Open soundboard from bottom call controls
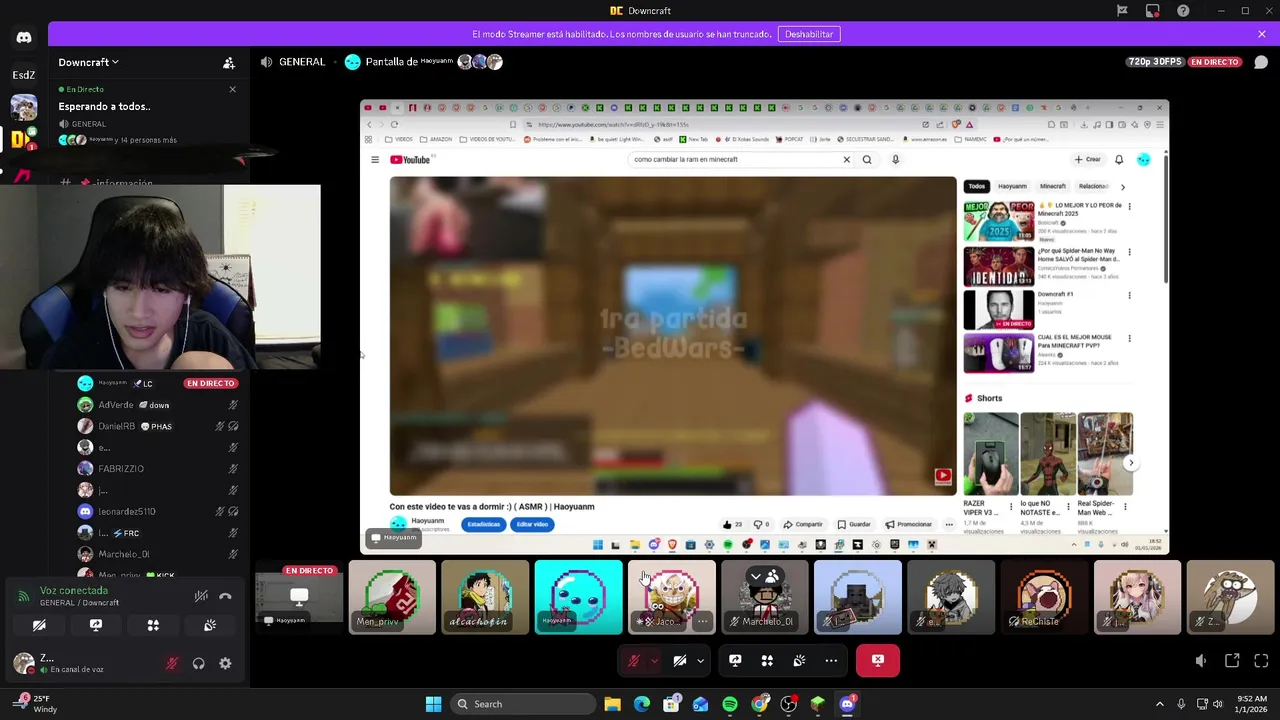The image size is (1280, 720). tap(799, 661)
